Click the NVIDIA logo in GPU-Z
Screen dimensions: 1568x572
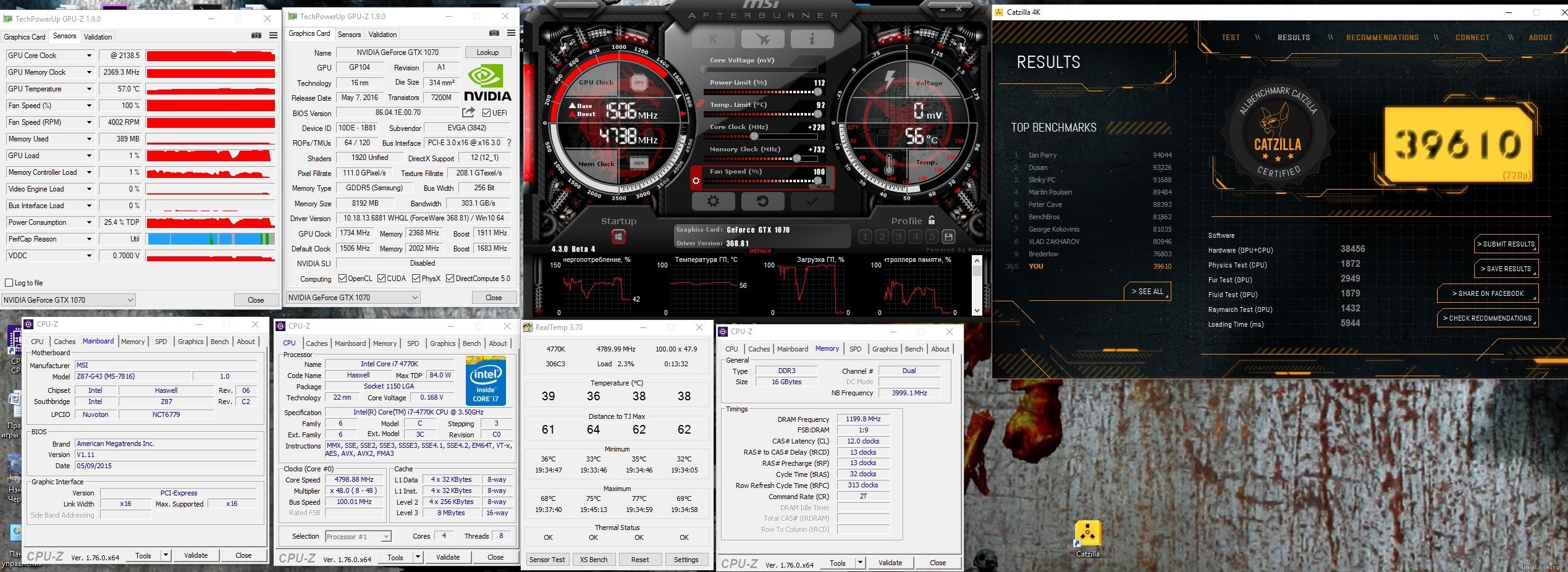click(x=487, y=83)
